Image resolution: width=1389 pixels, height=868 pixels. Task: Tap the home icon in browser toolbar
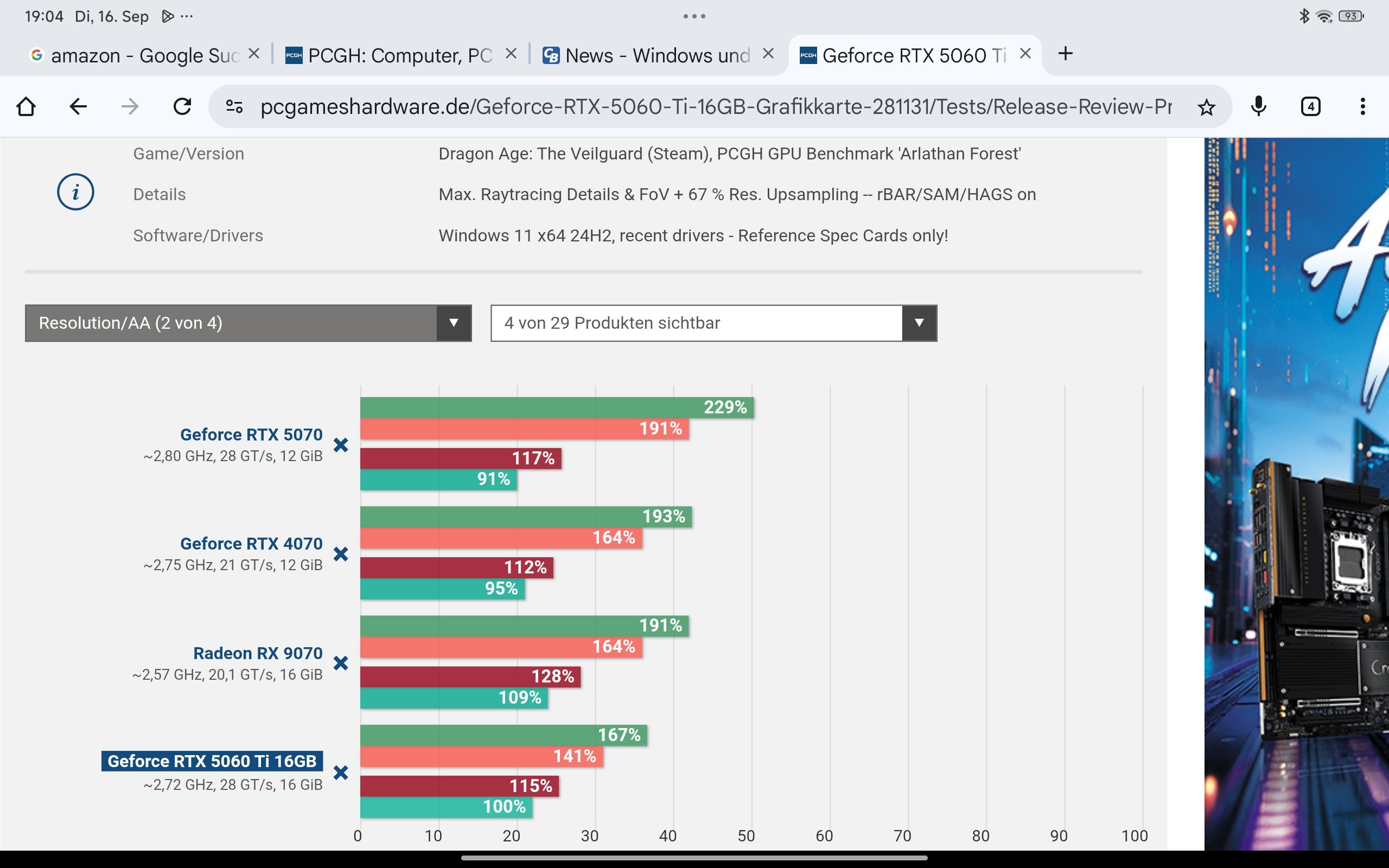27,107
